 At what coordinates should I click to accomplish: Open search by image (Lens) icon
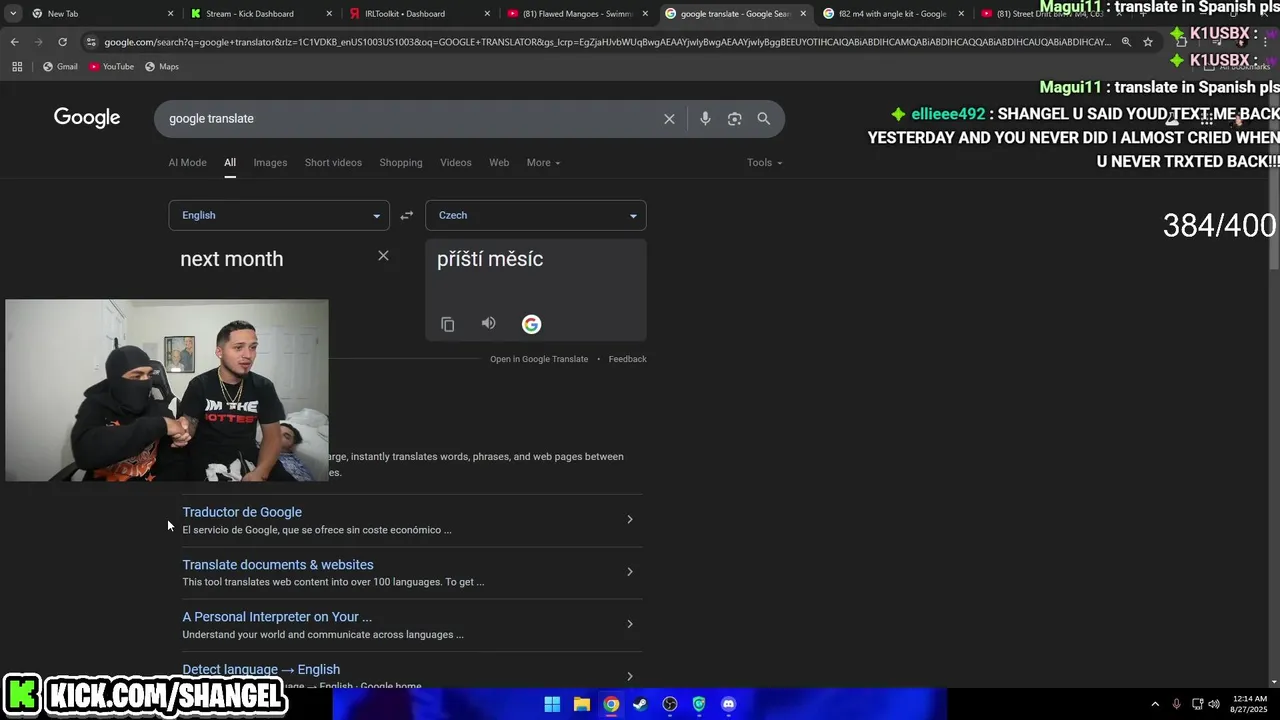tap(735, 119)
